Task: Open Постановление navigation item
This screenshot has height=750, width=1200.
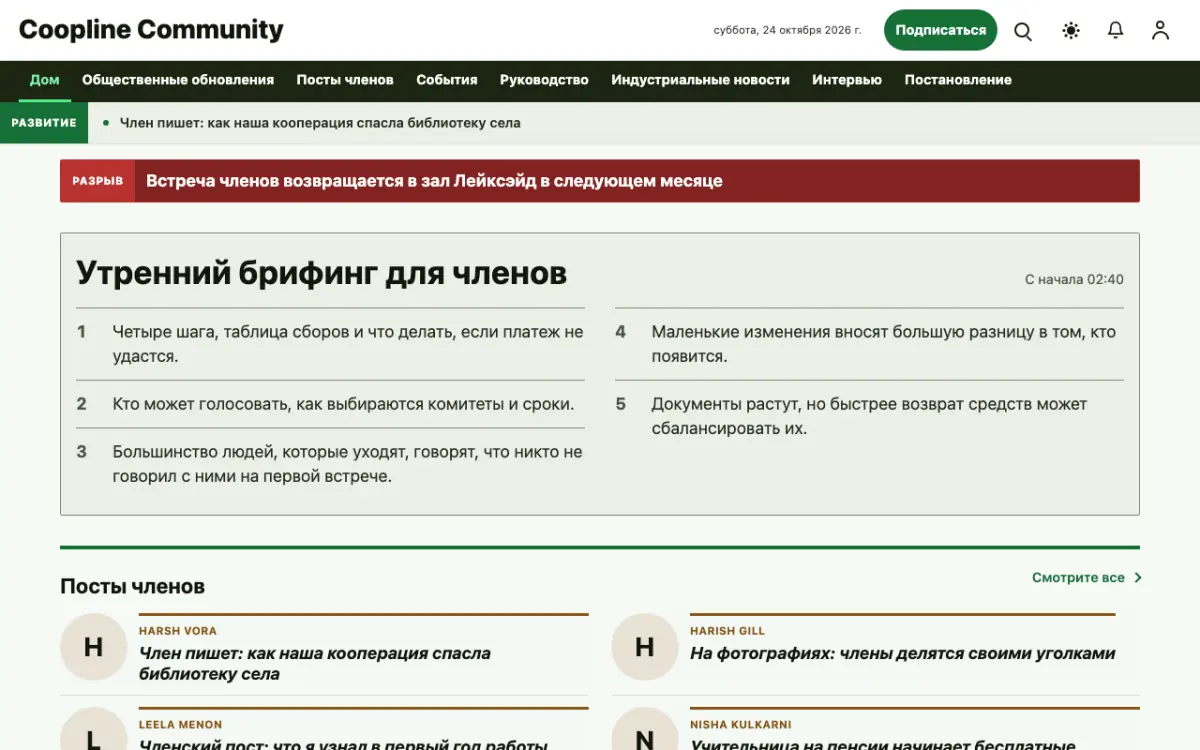Action: 958,80
